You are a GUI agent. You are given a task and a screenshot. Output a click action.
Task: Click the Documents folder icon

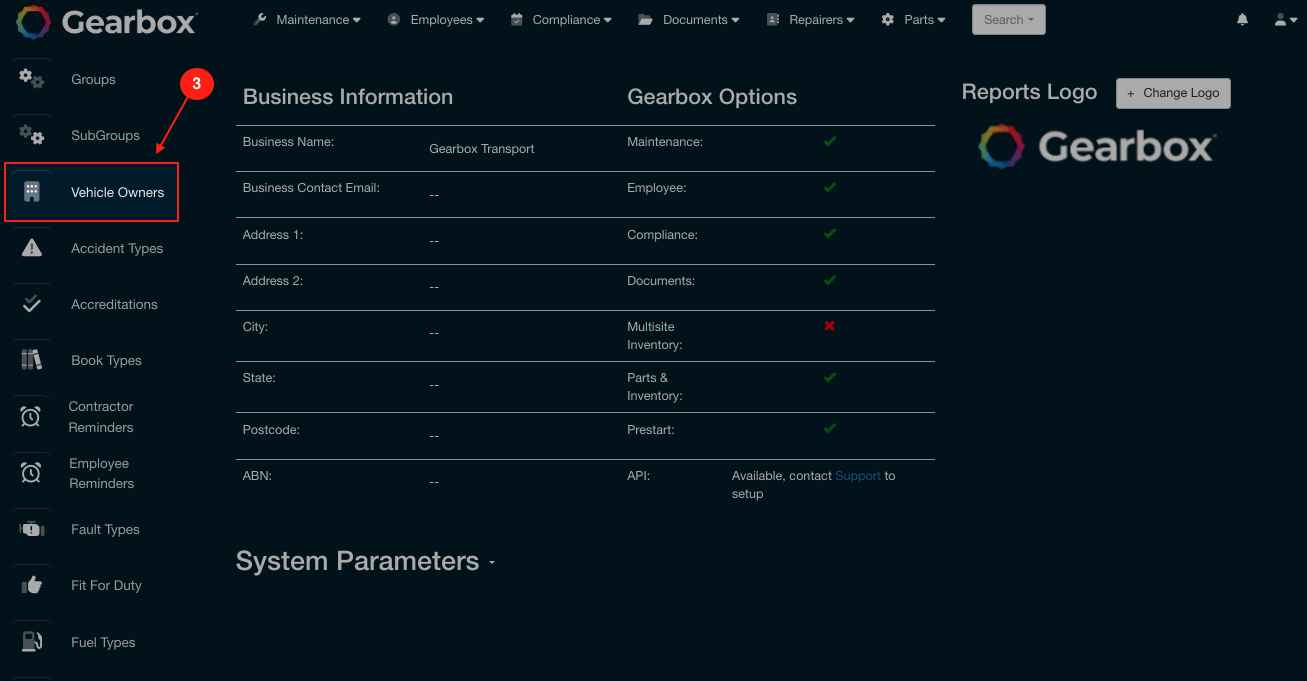tap(645, 20)
